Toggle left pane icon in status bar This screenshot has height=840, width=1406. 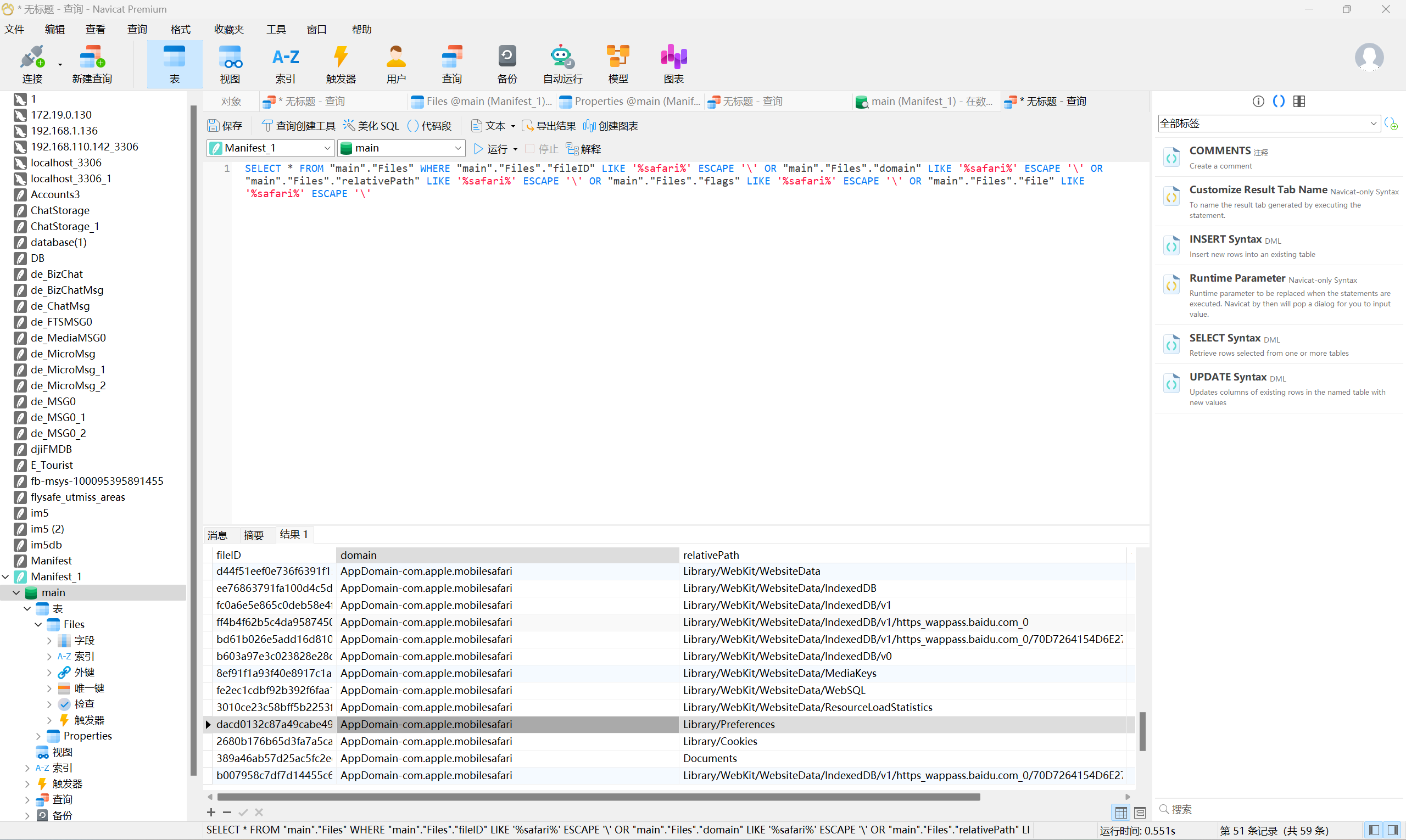tap(1374, 830)
